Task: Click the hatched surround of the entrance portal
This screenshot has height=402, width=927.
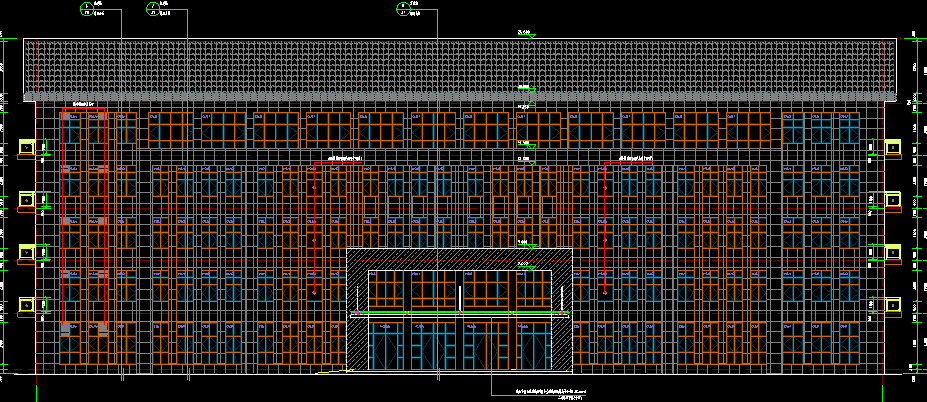Action: point(459,259)
